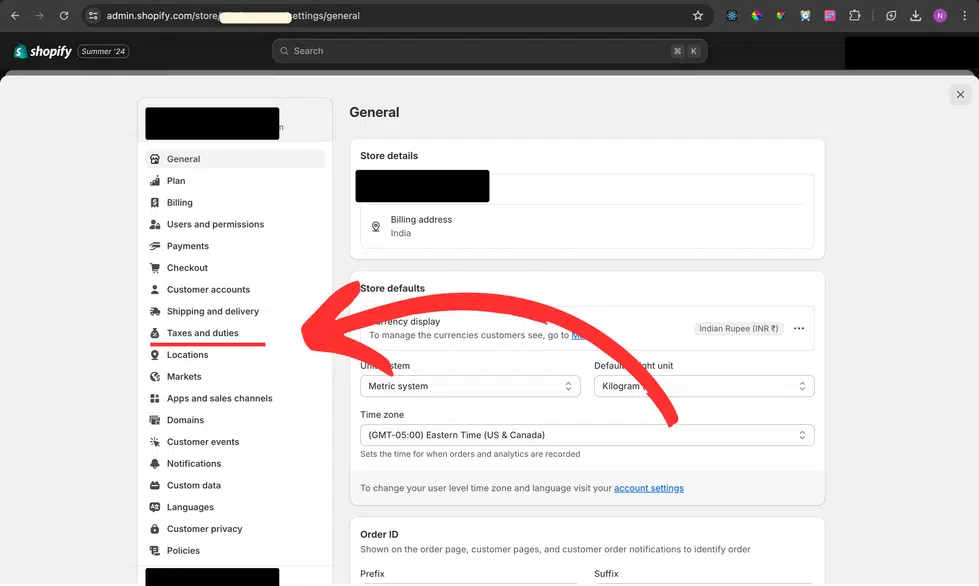Click the Checkout cart icon in sidebar

(x=156, y=267)
